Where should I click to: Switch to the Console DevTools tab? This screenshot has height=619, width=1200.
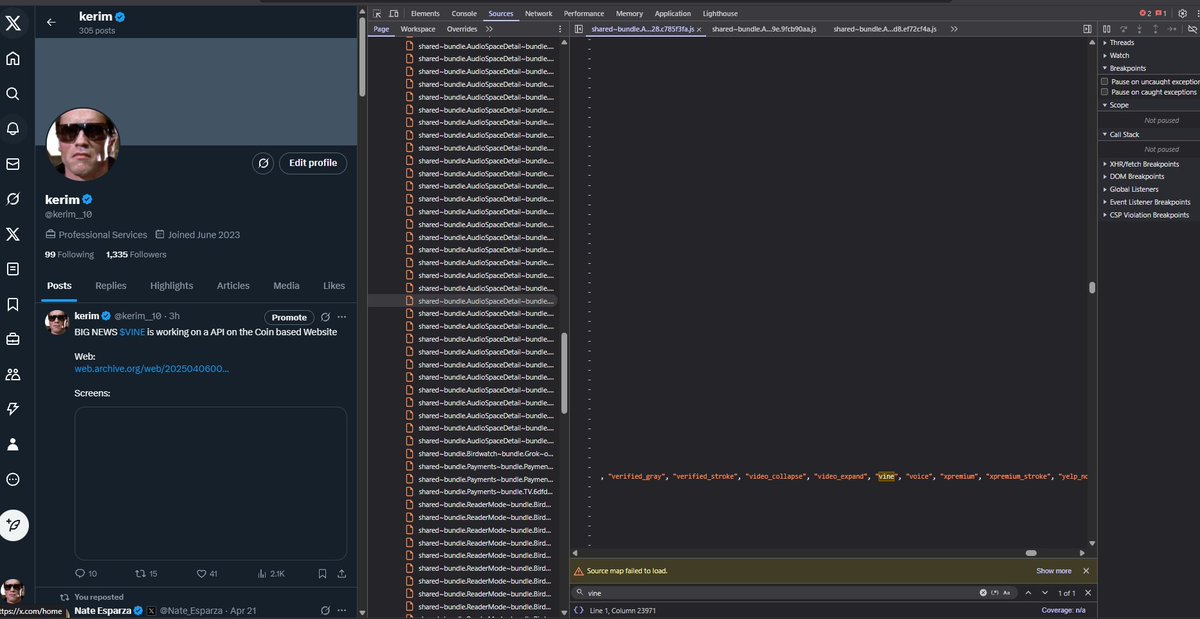[x=464, y=14]
